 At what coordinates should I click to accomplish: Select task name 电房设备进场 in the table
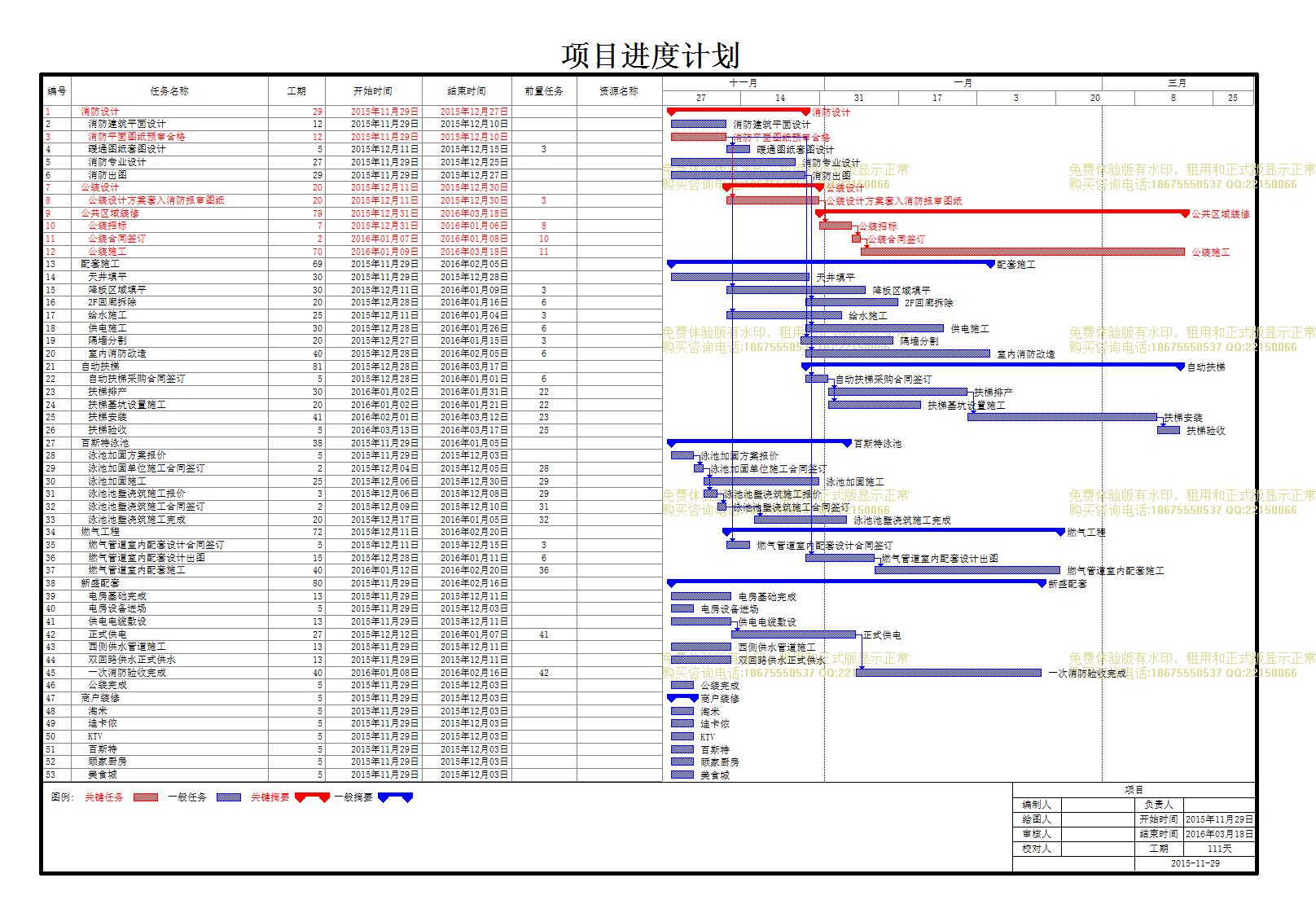click(x=117, y=608)
